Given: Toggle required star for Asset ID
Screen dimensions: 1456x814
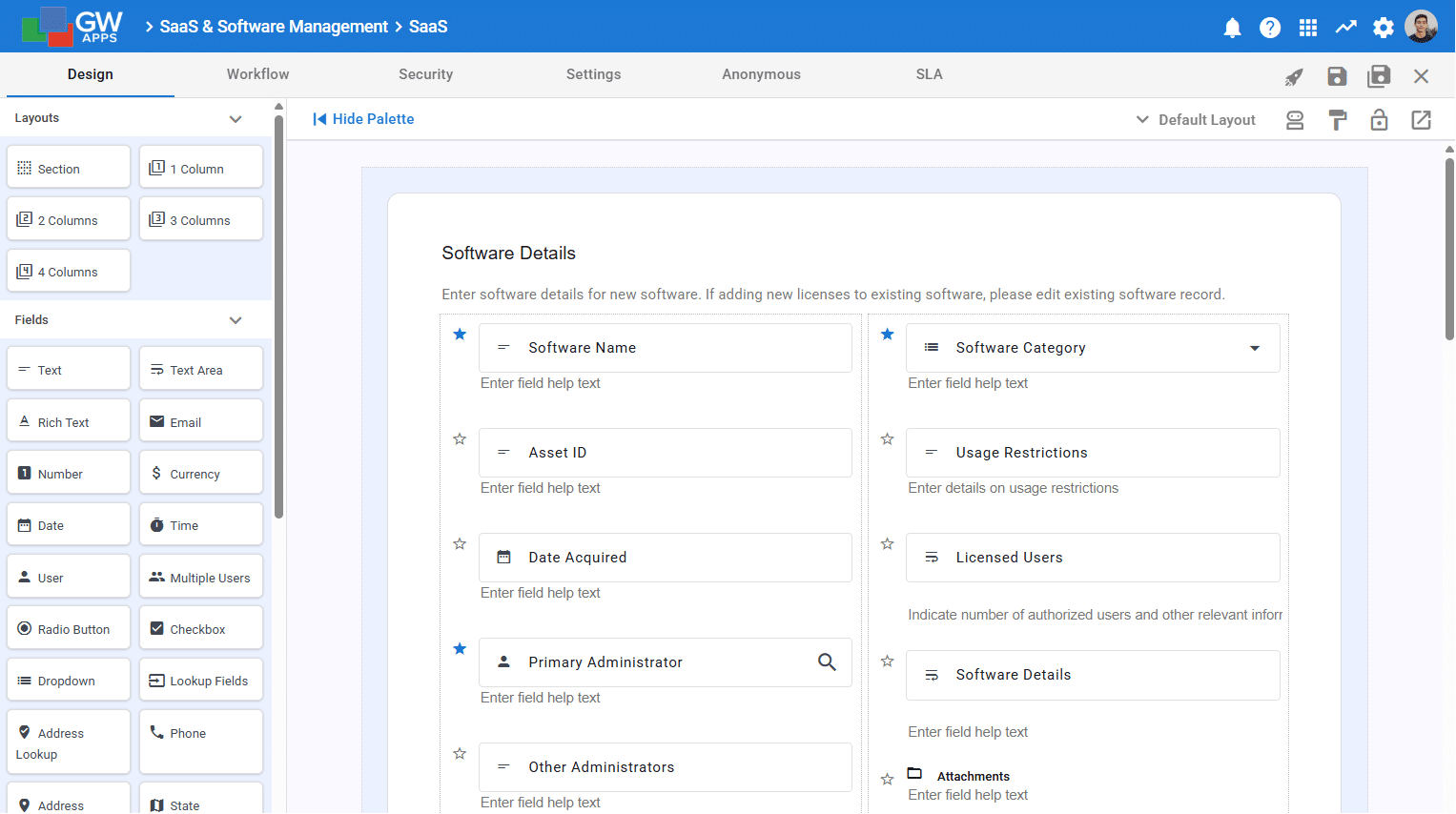Looking at the screenshot, I should click(460, 438).
